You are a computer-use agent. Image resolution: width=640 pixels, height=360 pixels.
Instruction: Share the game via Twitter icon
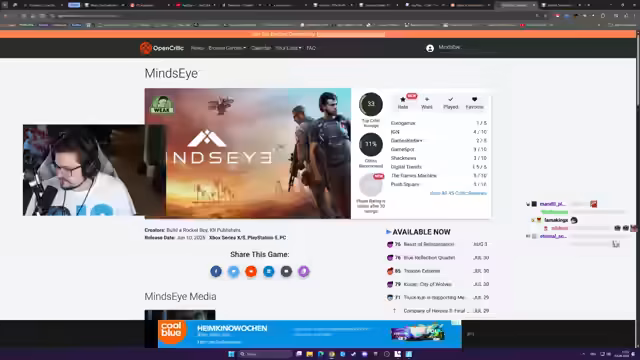coord(233,271)
